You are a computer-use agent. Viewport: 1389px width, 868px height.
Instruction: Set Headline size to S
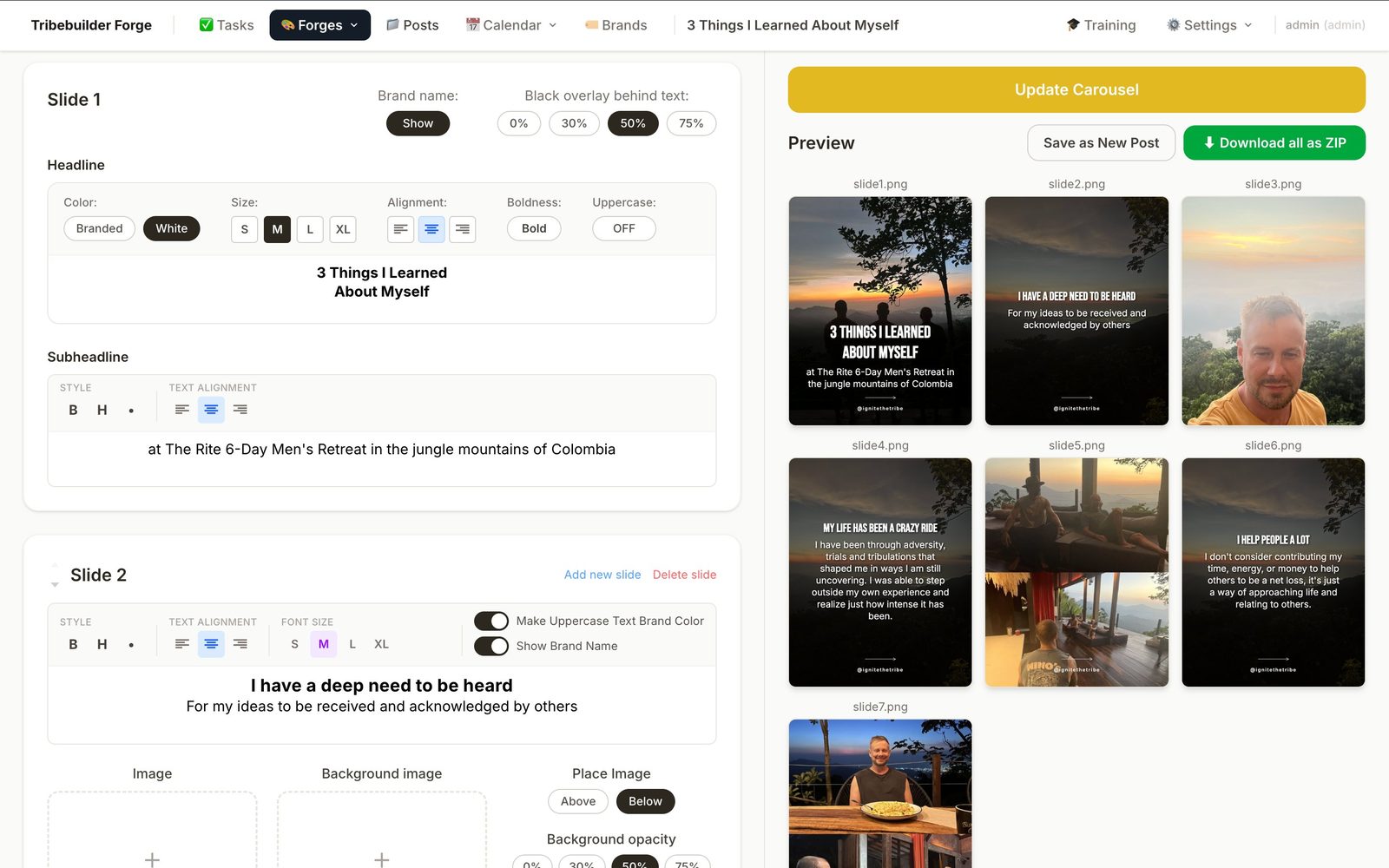coord(245,229)
